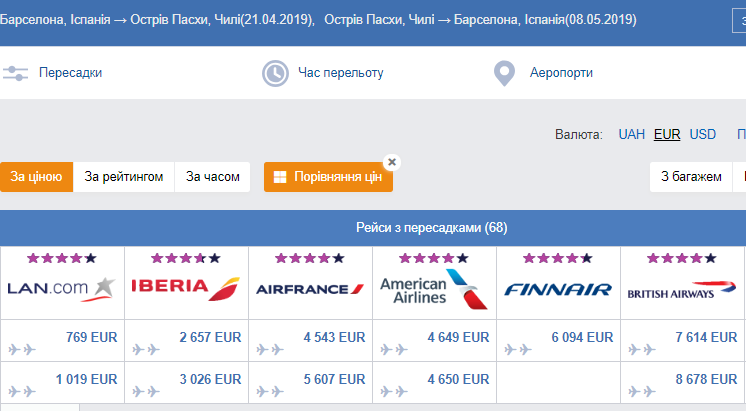Expand the Аеропорти filter
Screen dimensions: 746x411
(x=561, y=73)
